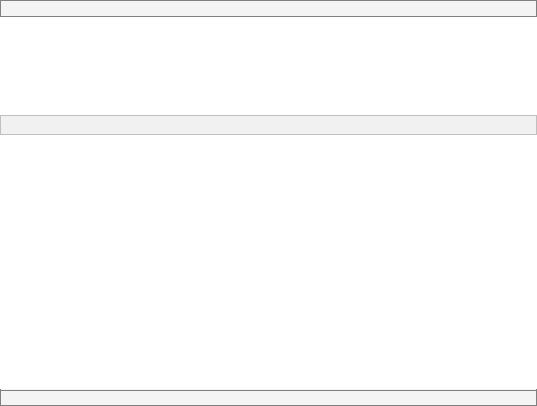537x406 pixels.
Task: Focus the top bar's empty field
Action: (268, 9)
